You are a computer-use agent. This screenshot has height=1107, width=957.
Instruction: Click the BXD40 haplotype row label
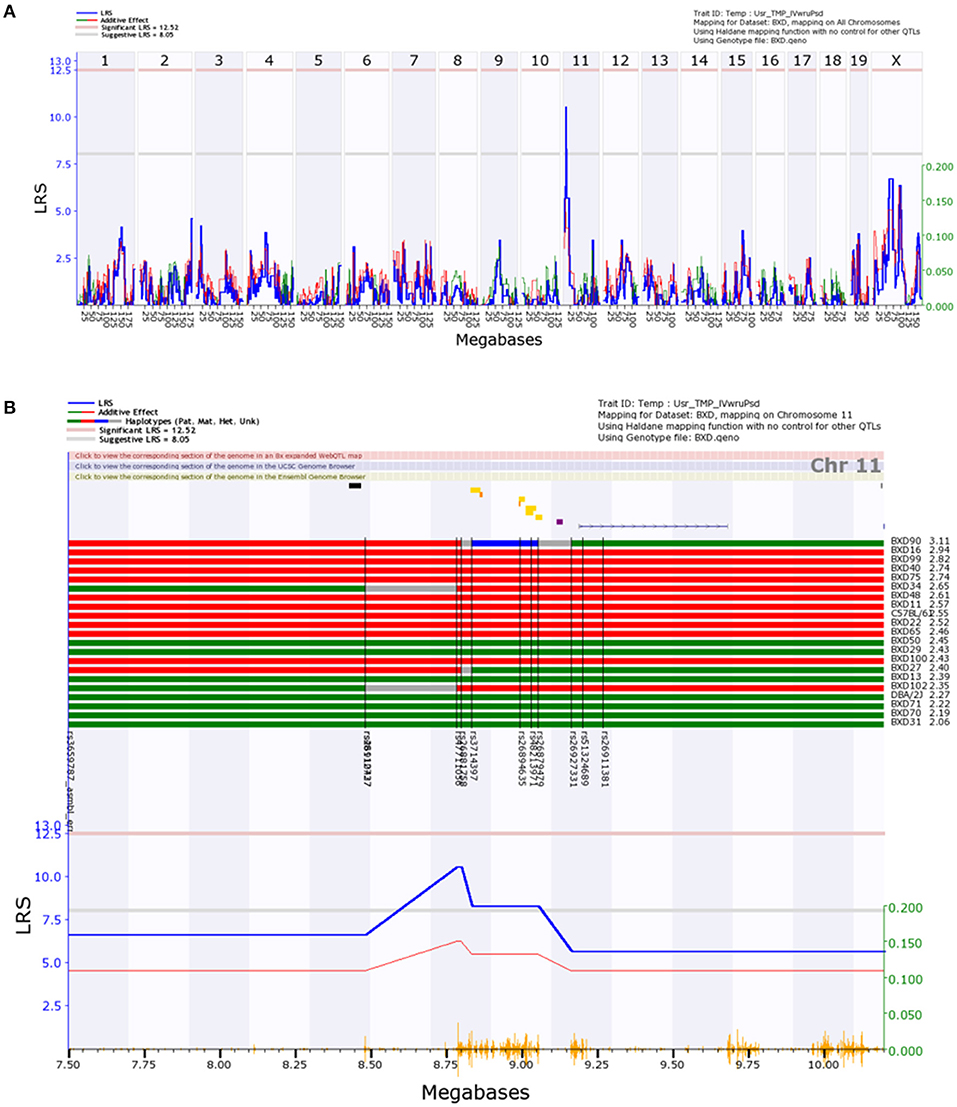click(x=905, y=568)
